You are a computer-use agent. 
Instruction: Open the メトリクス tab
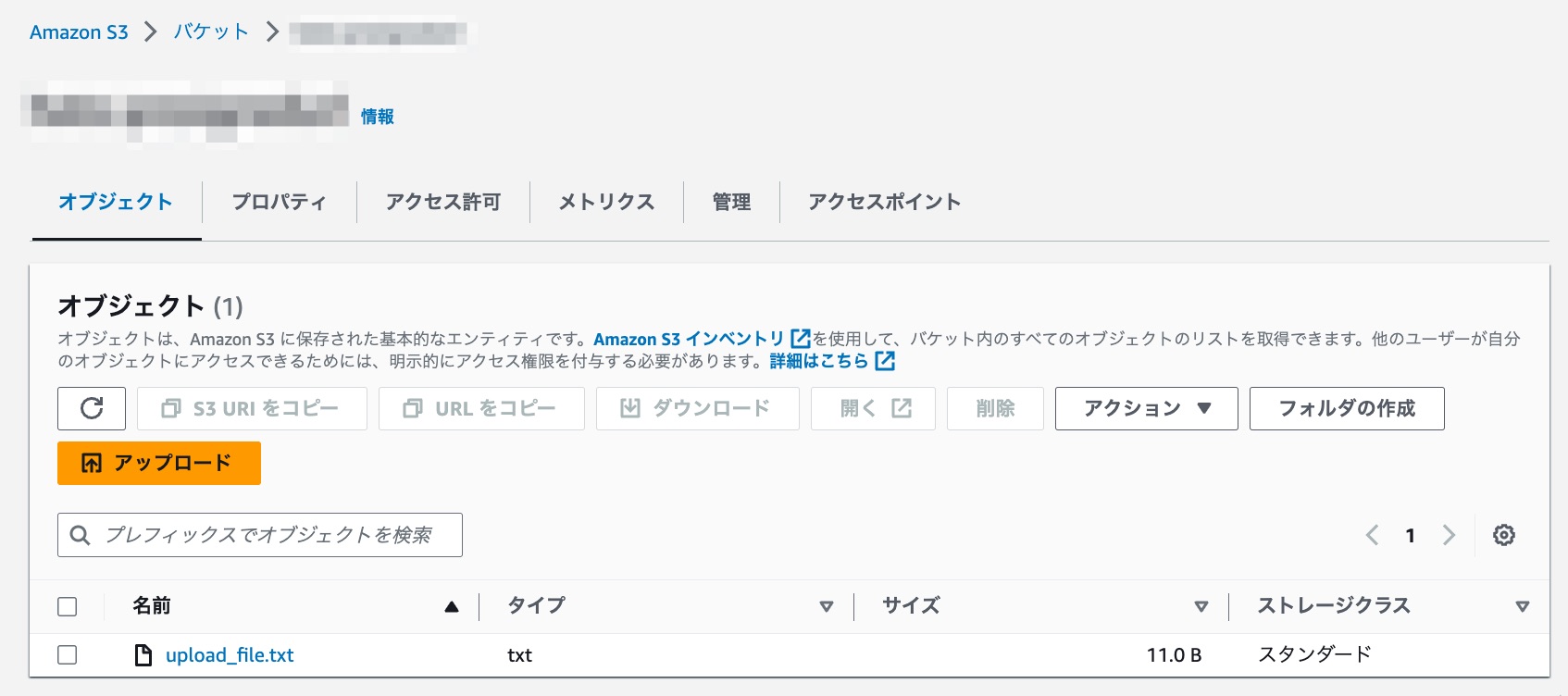tap(605, 202)
